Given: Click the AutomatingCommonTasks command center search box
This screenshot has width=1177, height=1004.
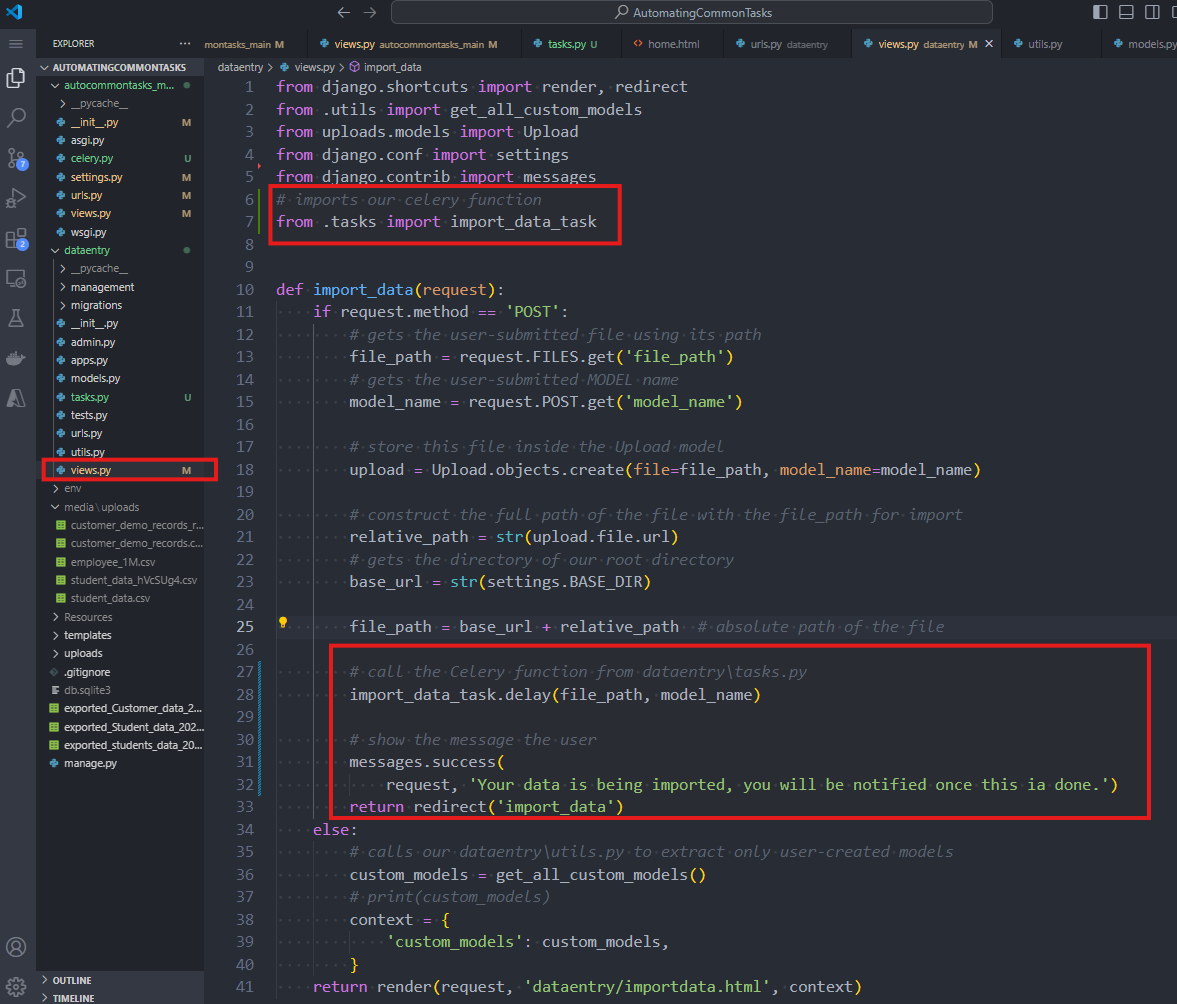Looking at the screenshot, I should (x=691, y=12).
